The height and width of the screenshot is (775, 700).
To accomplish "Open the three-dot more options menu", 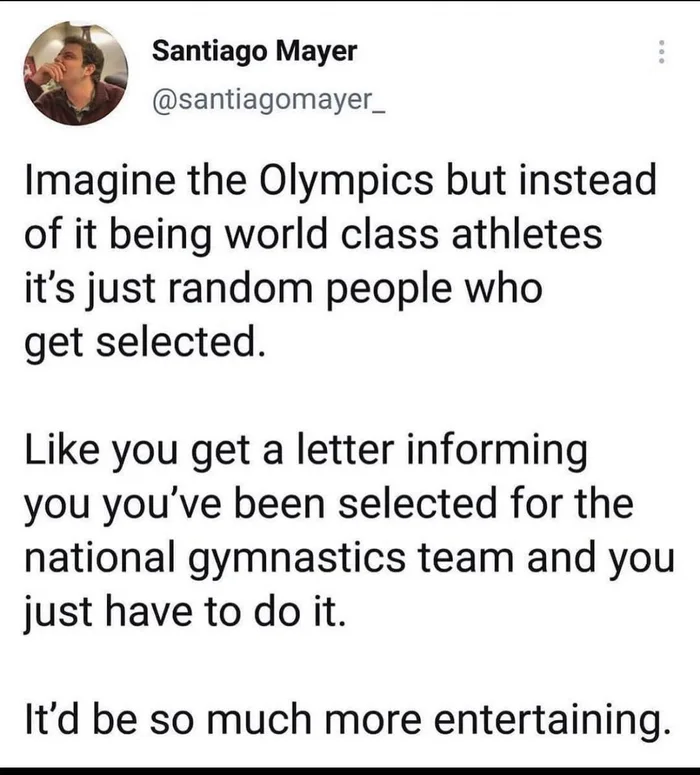I will (660, 52).
